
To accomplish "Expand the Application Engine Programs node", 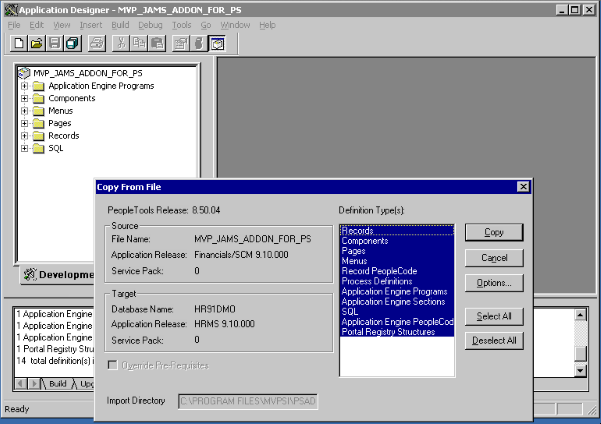I will tap(25, 86).
